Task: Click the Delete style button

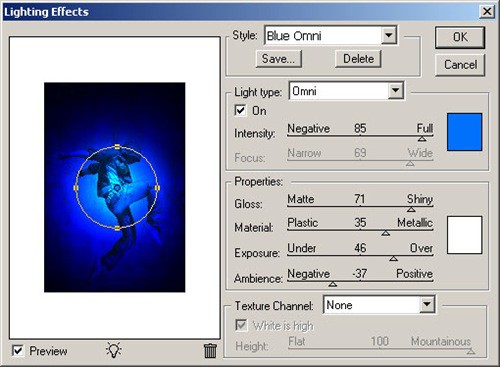Action: 358,59
